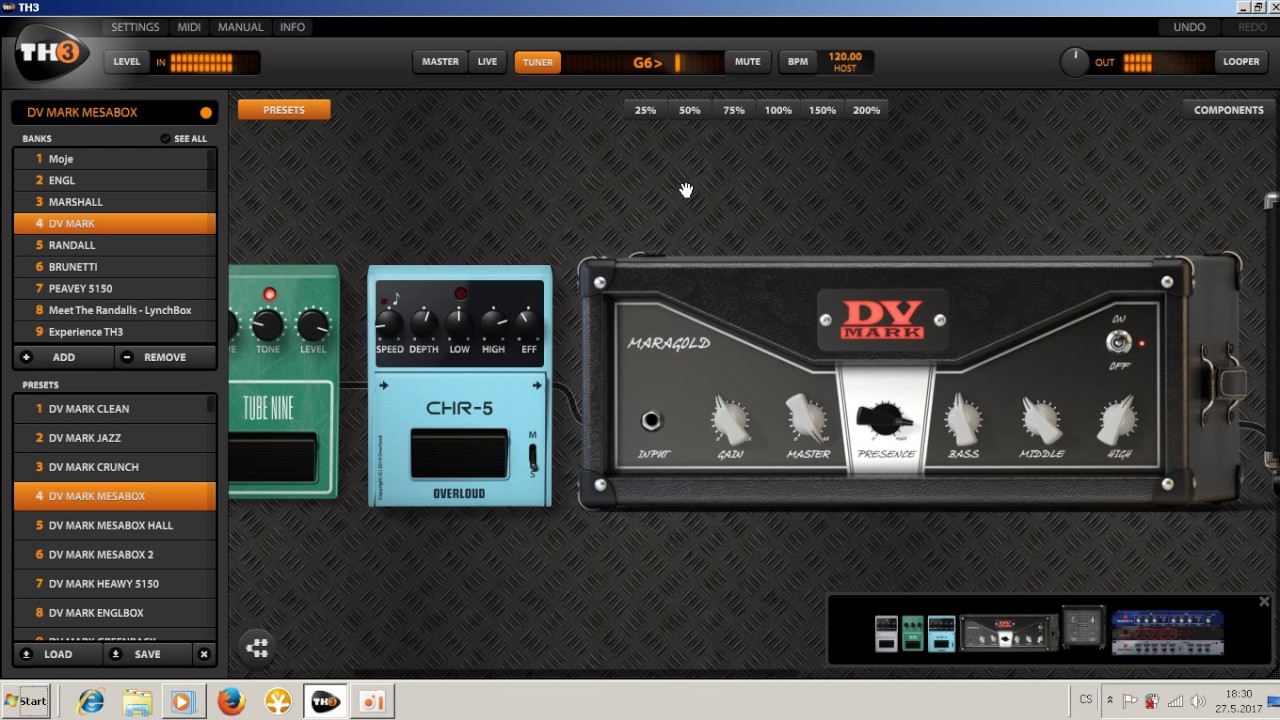Click the DV Mark logo on the amp

point(882,319)
